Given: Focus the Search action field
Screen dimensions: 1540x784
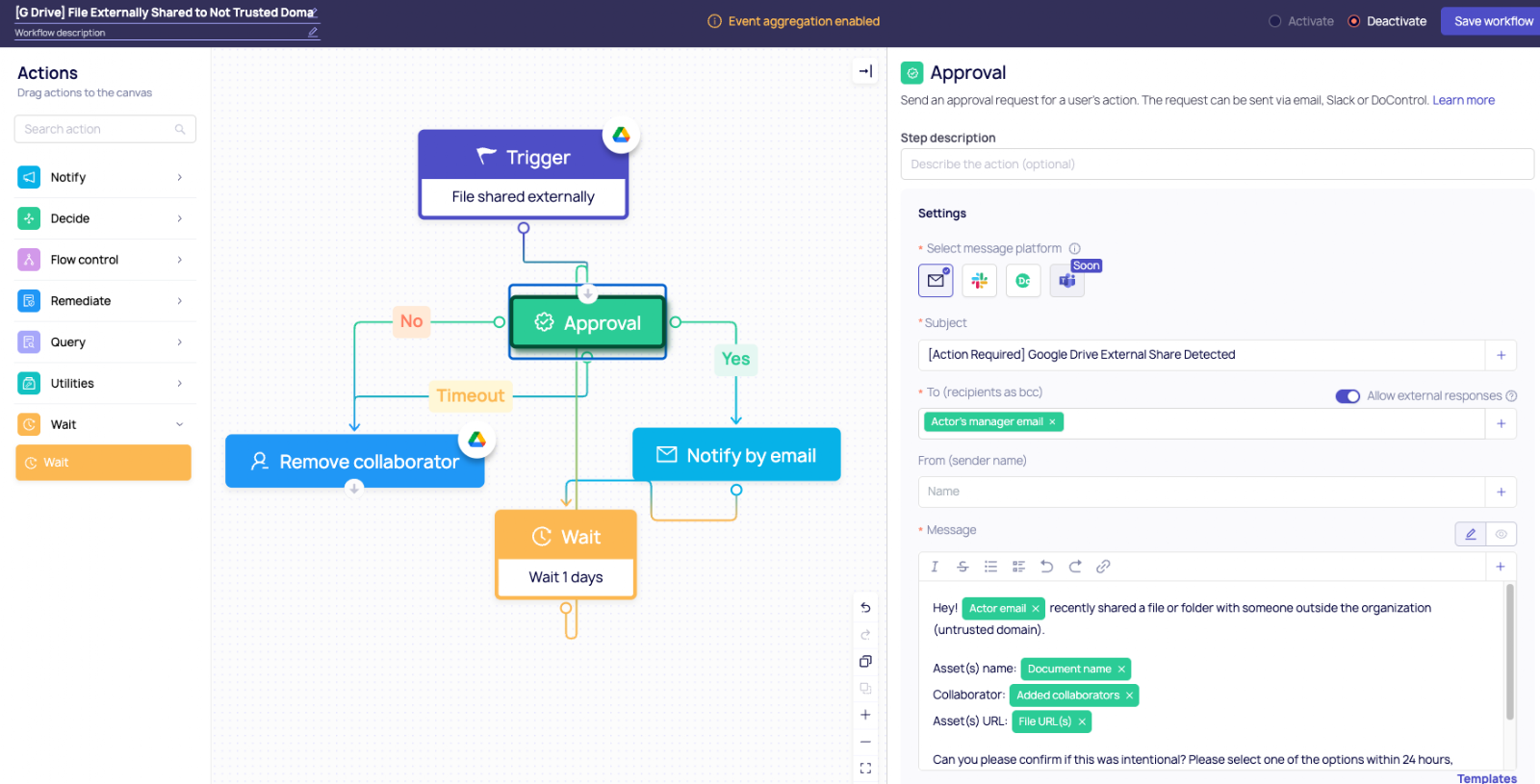Looking at the screenshot, I should pyautogui.click(x=105, y=129).
